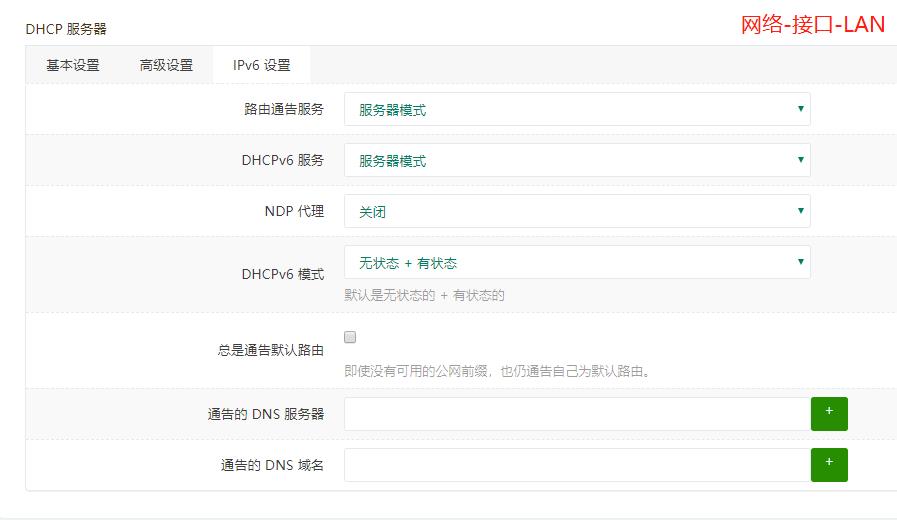The width and height of the screenshot is (897, 520).
Task: Open the DHCPv6 模式 dropdown
Action: [577, 262]
